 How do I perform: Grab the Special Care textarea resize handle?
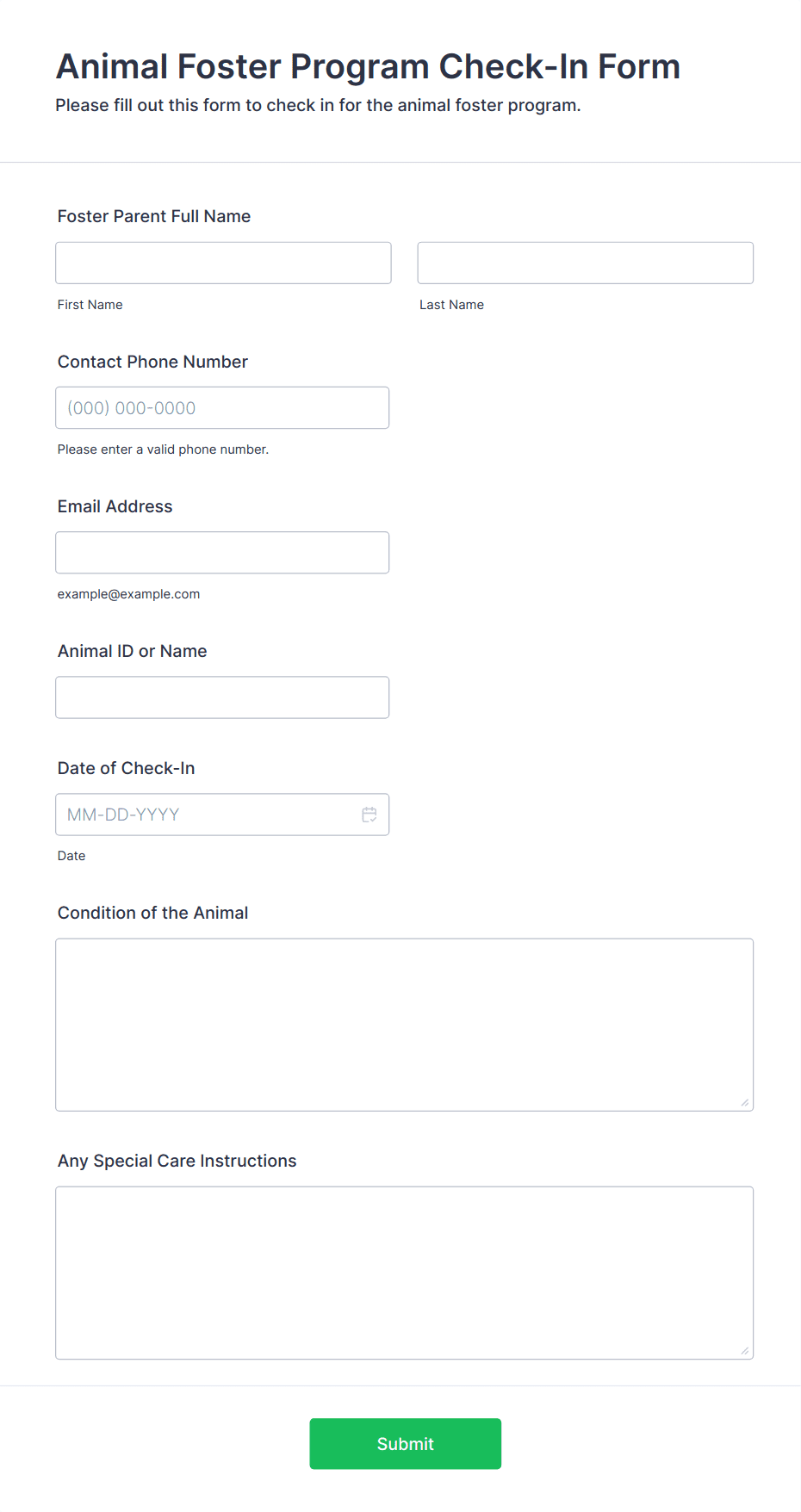click(745, 1351)
